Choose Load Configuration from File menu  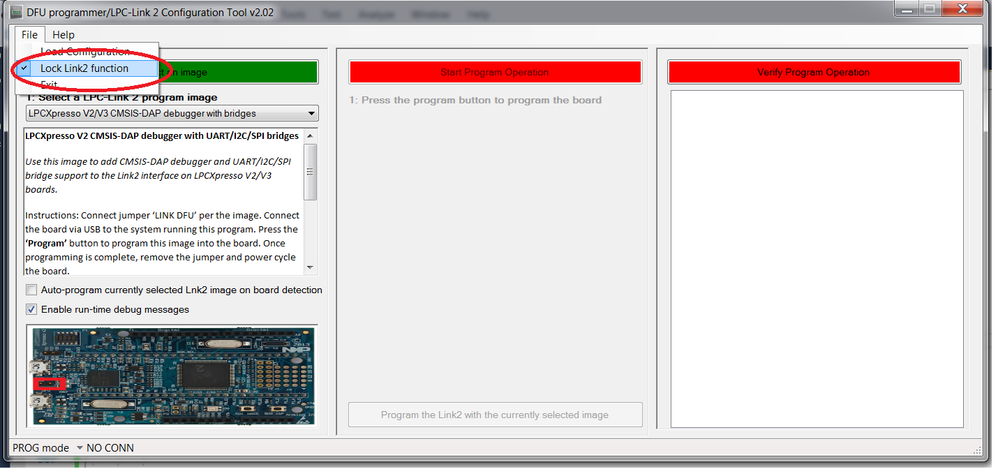[x=85, y=52]
